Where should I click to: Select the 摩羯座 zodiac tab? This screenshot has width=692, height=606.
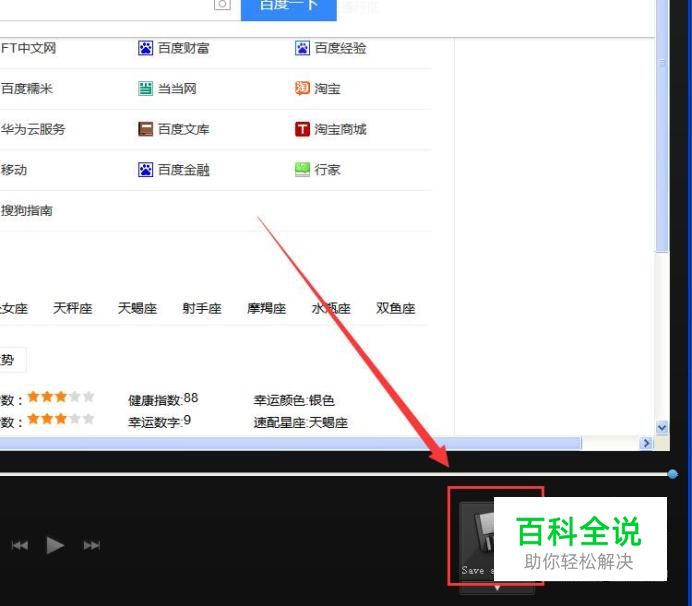(267, 308)
